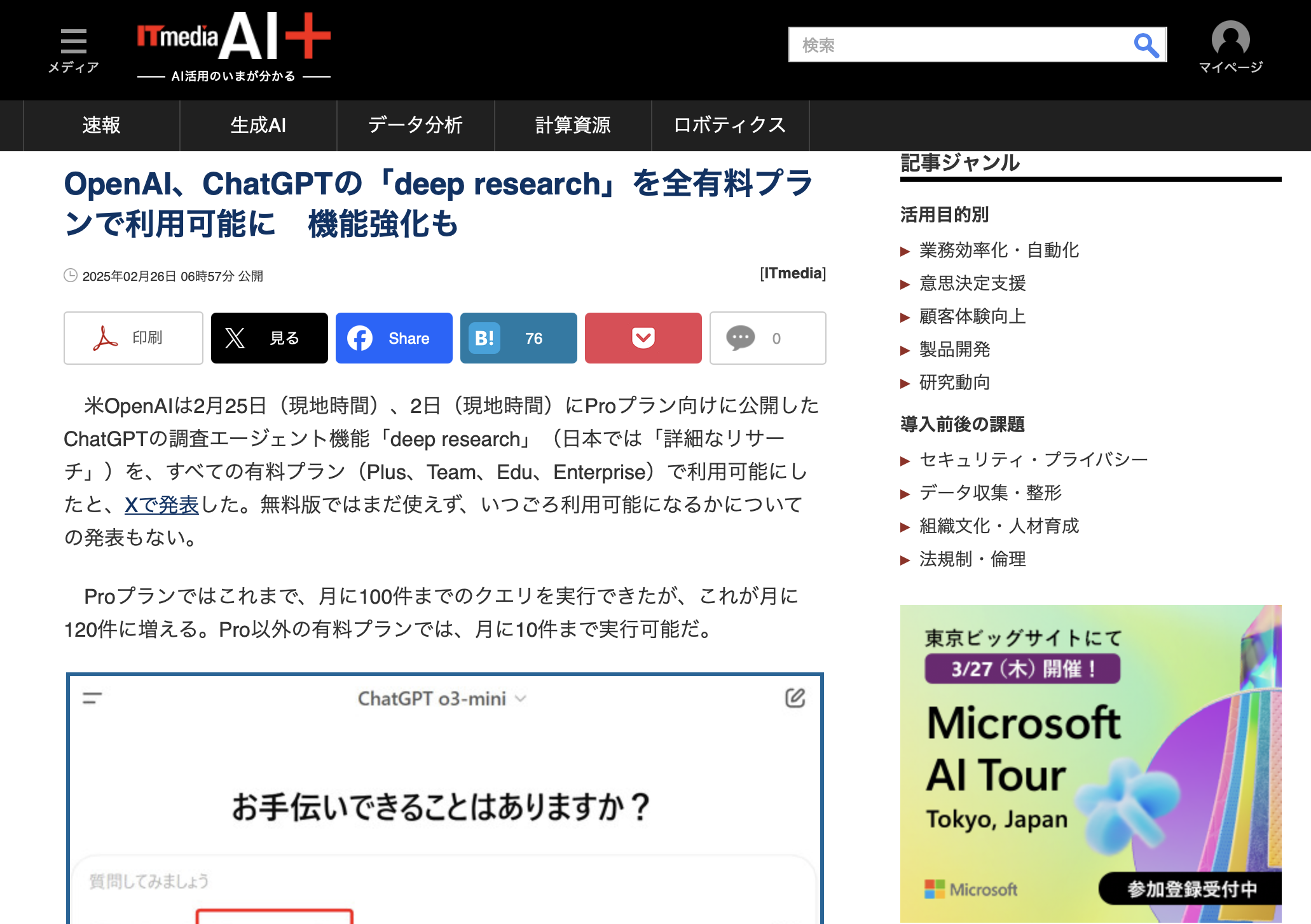Image resolution: width=1311 pixels, height=924 pixels.
Task: Open データ収集・整形 genre link
Action: tap(991, 493)
